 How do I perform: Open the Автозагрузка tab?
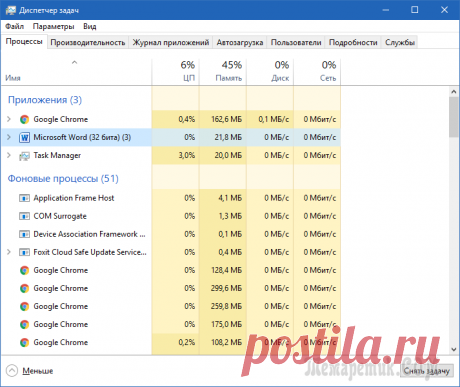point(240,43)
